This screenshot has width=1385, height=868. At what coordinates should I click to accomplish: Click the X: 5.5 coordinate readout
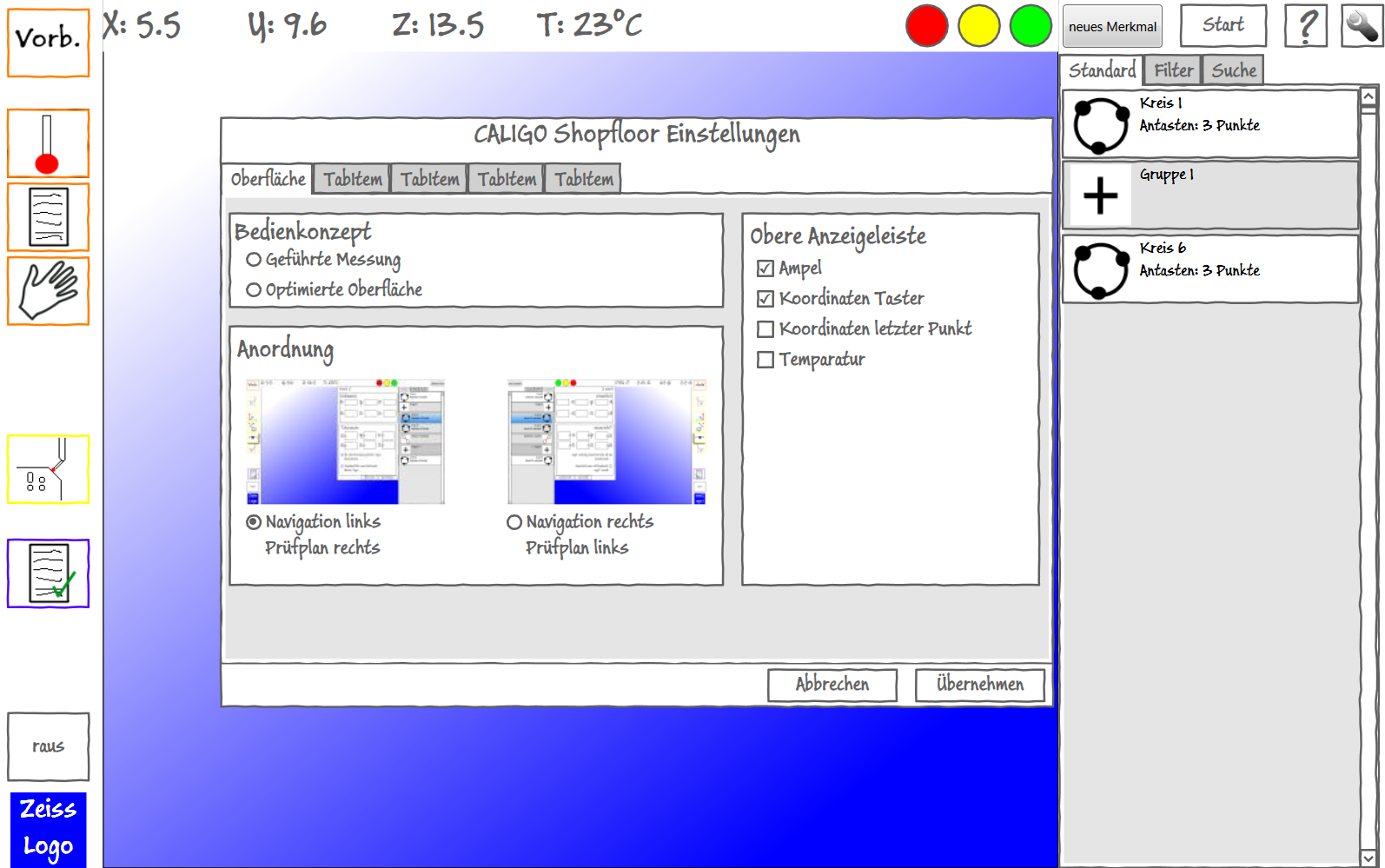pyautogui.click(x=142, y=25)
